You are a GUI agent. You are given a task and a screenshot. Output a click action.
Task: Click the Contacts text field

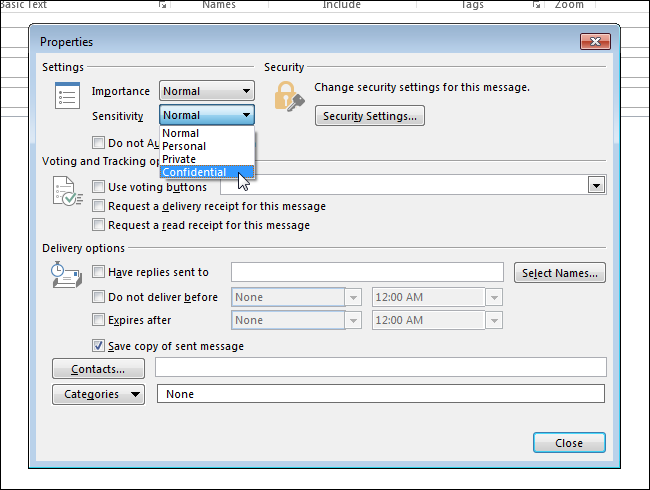point(381,367)
